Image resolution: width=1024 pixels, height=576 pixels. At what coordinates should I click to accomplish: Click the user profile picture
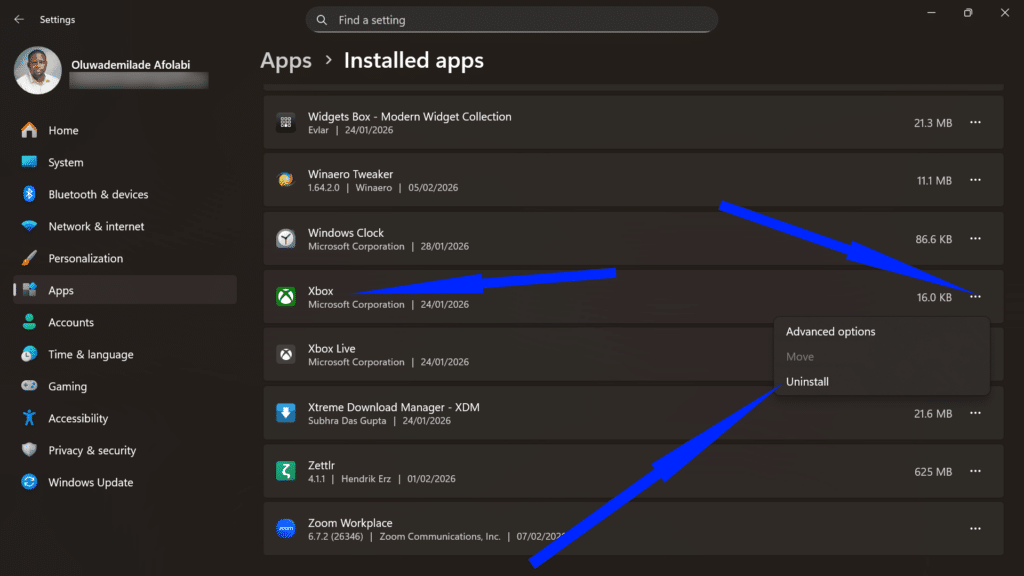click(x=37, y=71)
